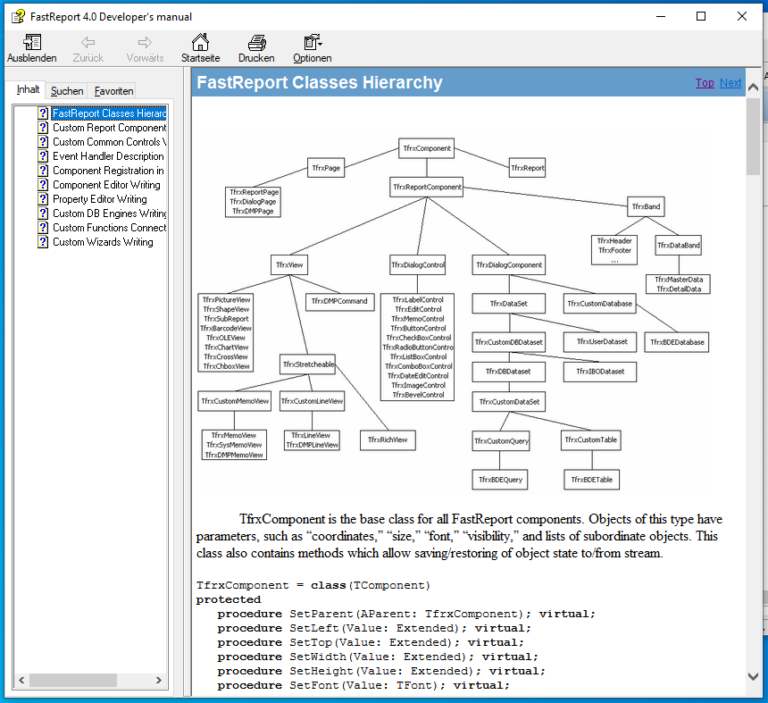Image resolution: width=768 pixels, height=703 pixels.
Task: Switch to the Suchen tab
Action: click(67, 91)
